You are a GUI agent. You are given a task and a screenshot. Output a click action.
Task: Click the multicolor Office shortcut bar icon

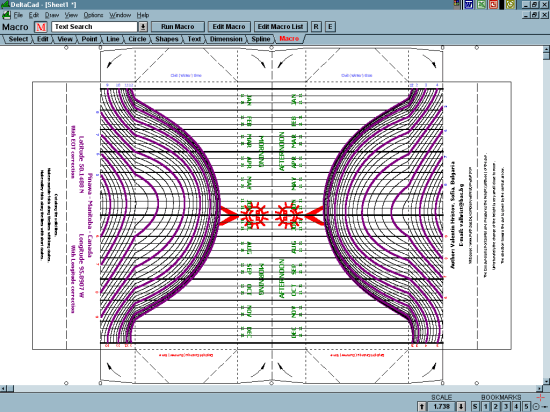pyautogui.click(x=457, y=4)
